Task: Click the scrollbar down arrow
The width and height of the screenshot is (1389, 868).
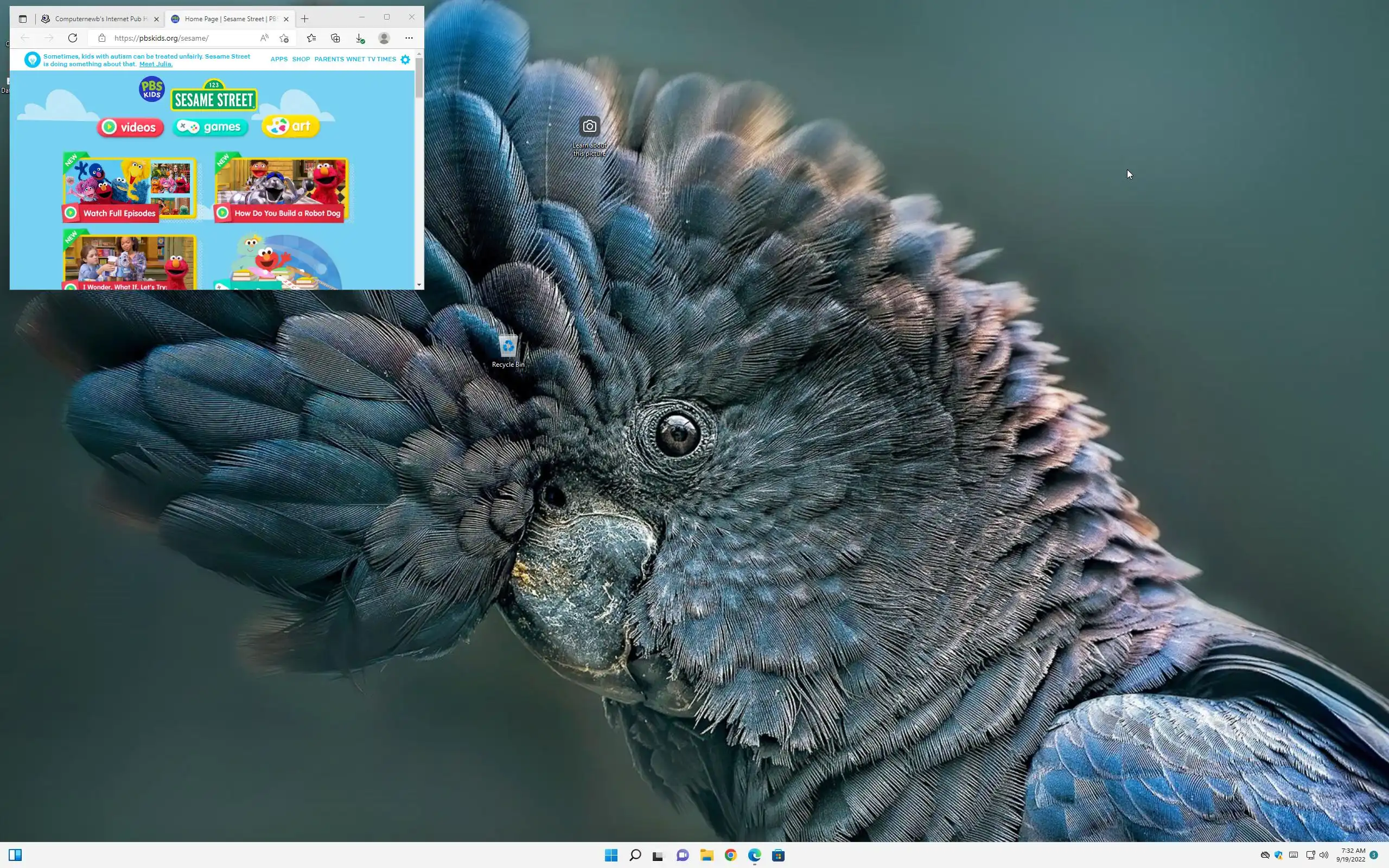Action: pos(419,285)
